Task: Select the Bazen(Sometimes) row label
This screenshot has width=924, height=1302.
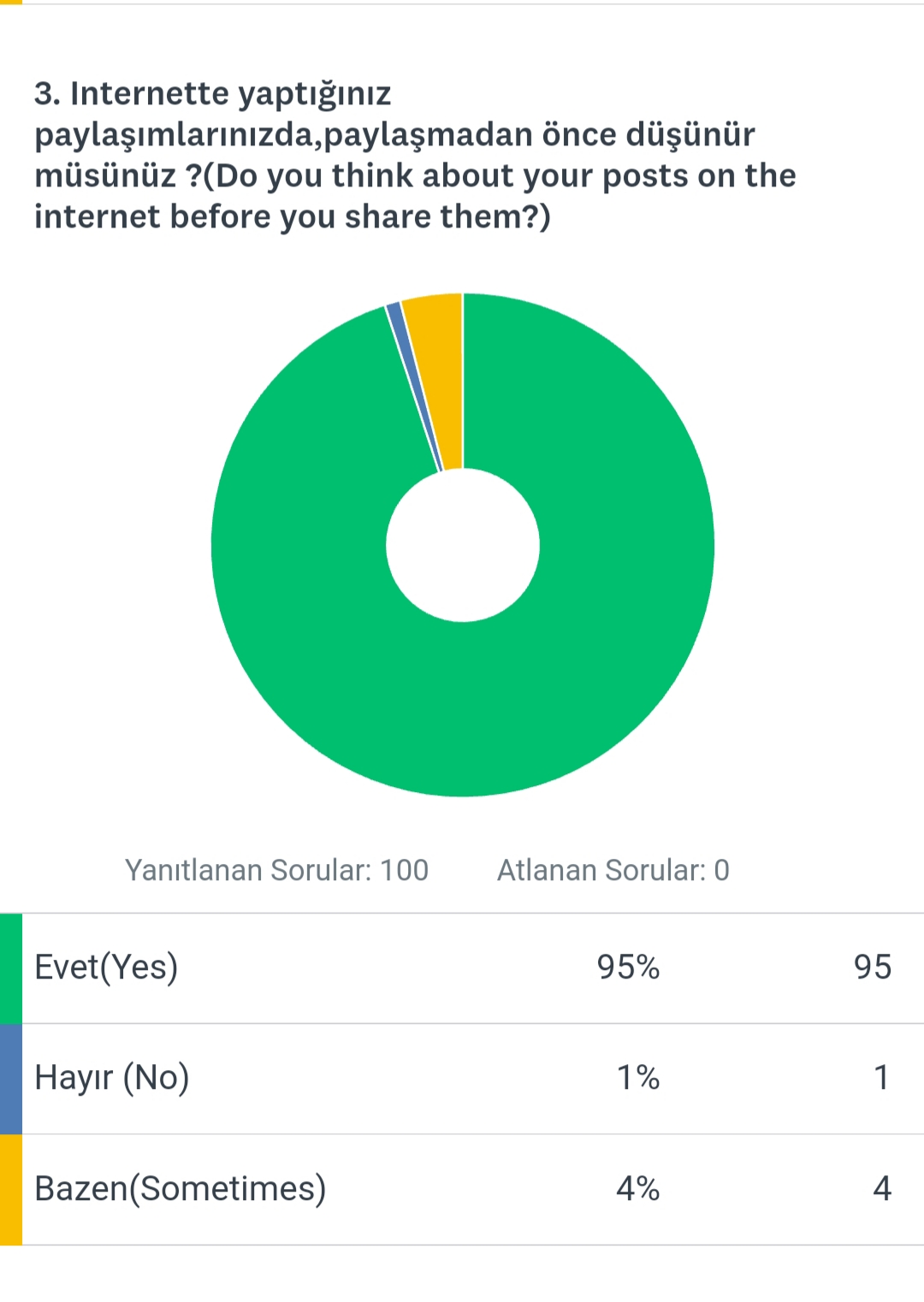Action: click(x=180, y=1189)
